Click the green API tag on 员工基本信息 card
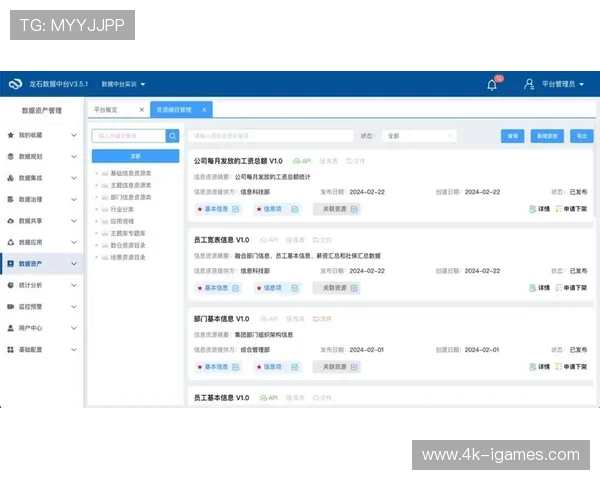 click(x=269, y=398)
